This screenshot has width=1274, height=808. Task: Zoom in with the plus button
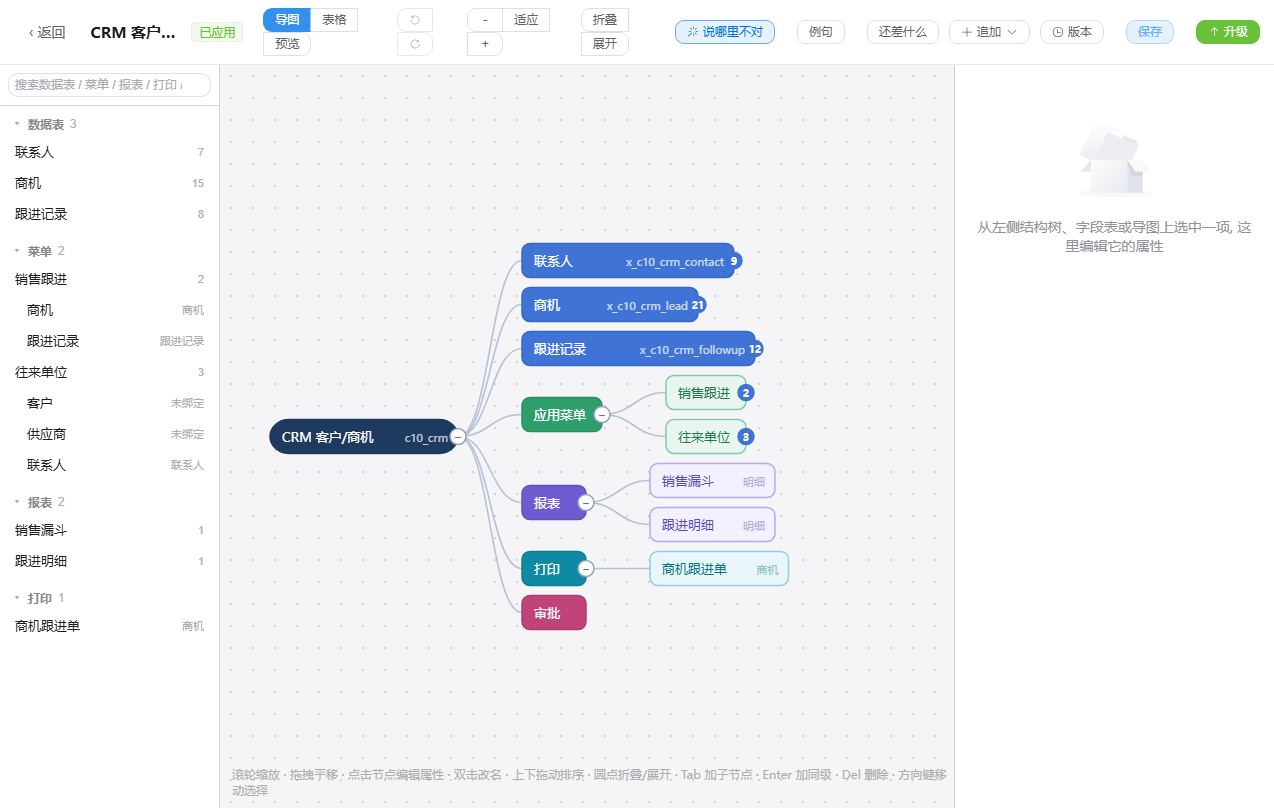coord(485,44)
